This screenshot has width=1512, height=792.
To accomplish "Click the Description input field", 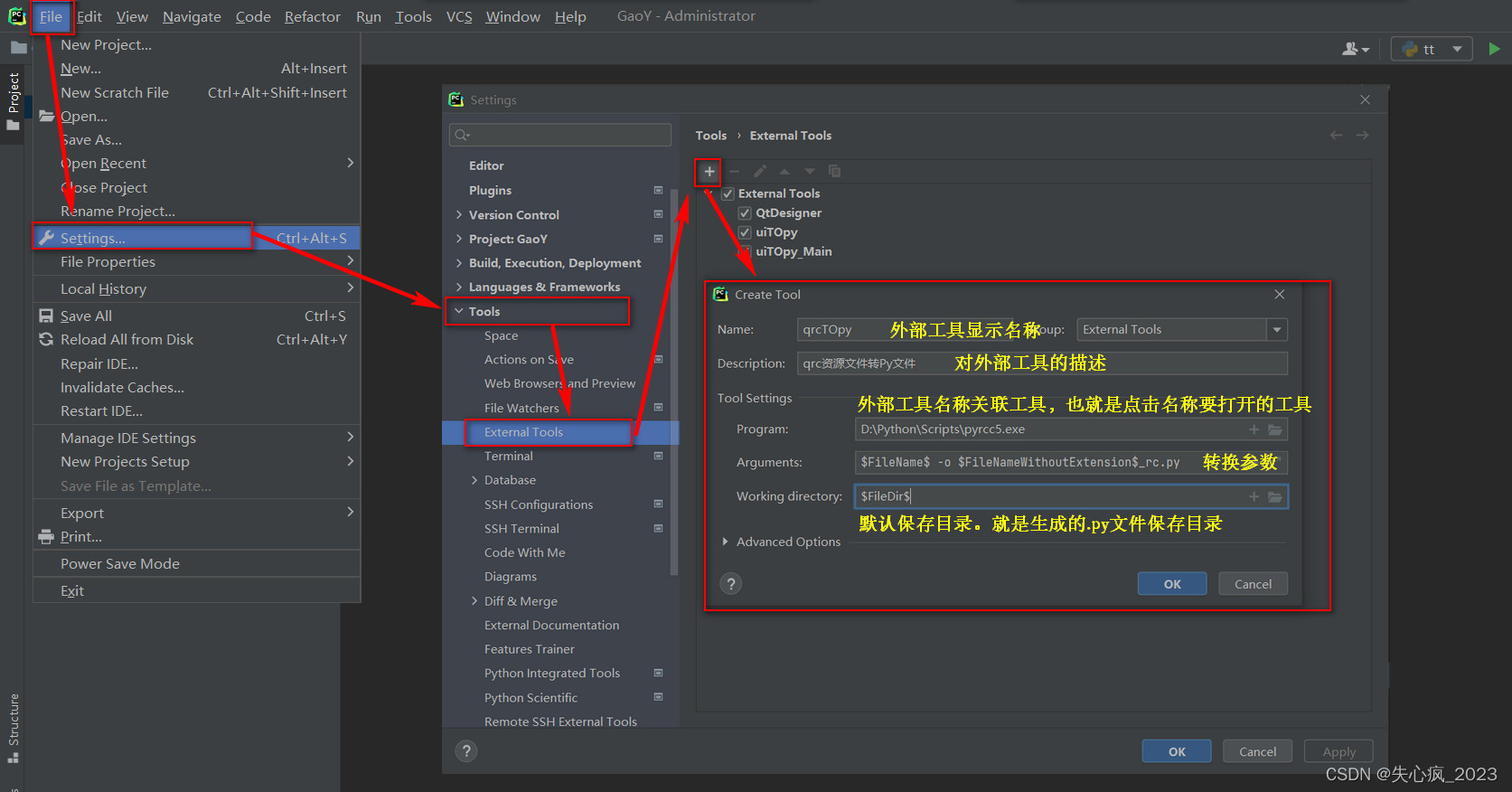I will click(x=1042, y=363).
